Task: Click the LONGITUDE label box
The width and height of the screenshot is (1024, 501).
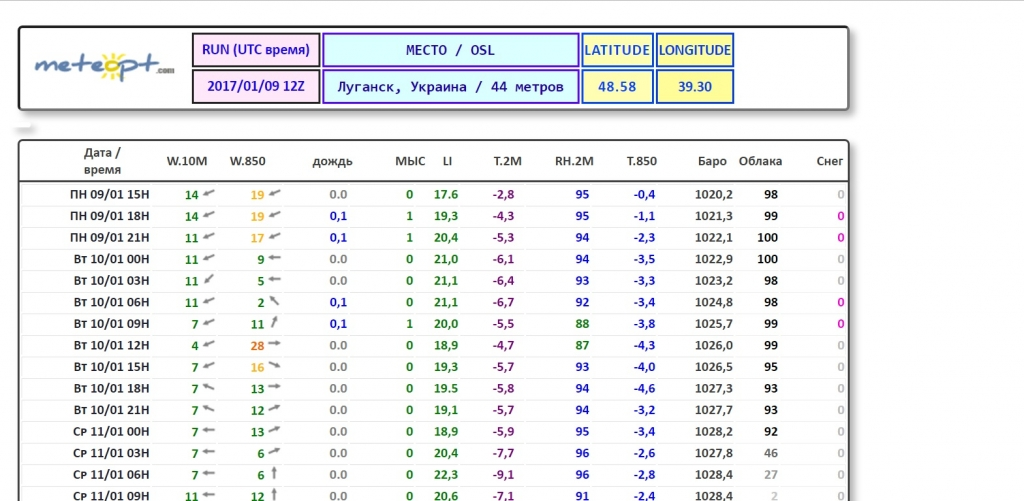Action: [x=695, y=50]
